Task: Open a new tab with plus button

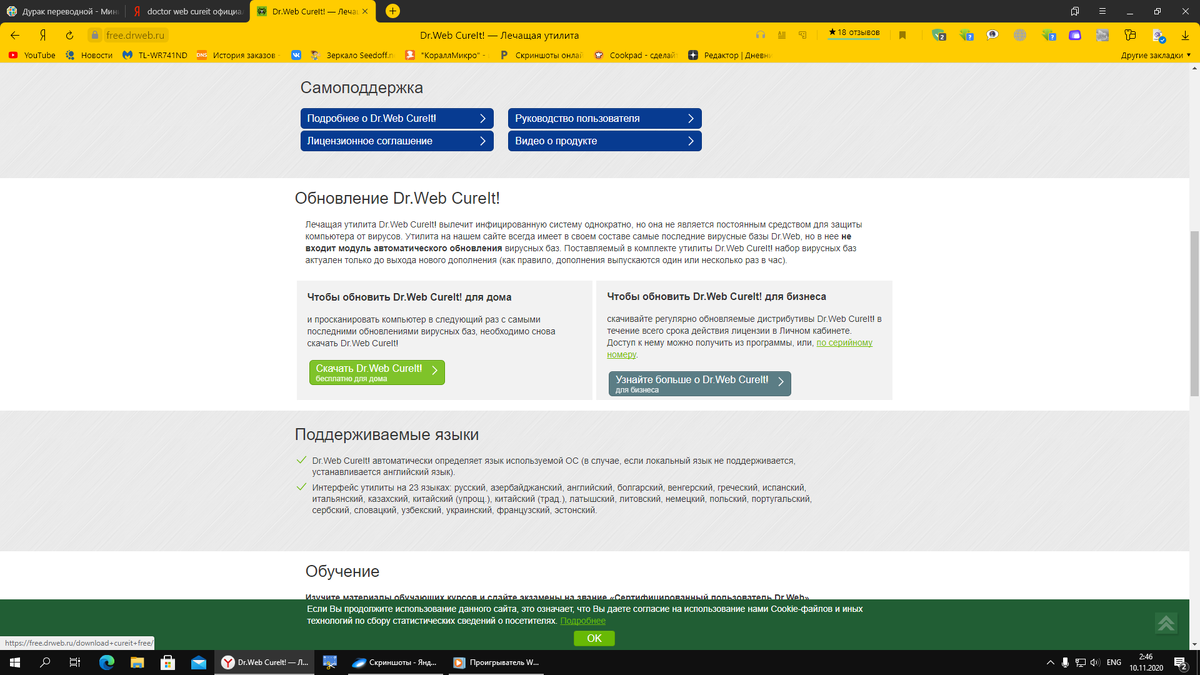Action: click(393, 11)
